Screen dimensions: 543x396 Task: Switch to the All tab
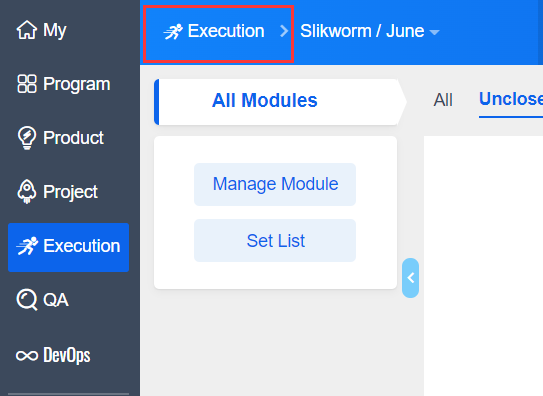pyautogui.click(x=443, y=100)
